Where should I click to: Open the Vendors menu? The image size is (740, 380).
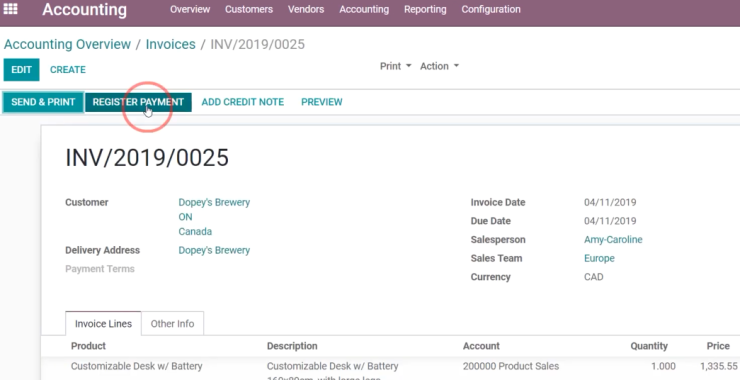[x=306, y=9]
